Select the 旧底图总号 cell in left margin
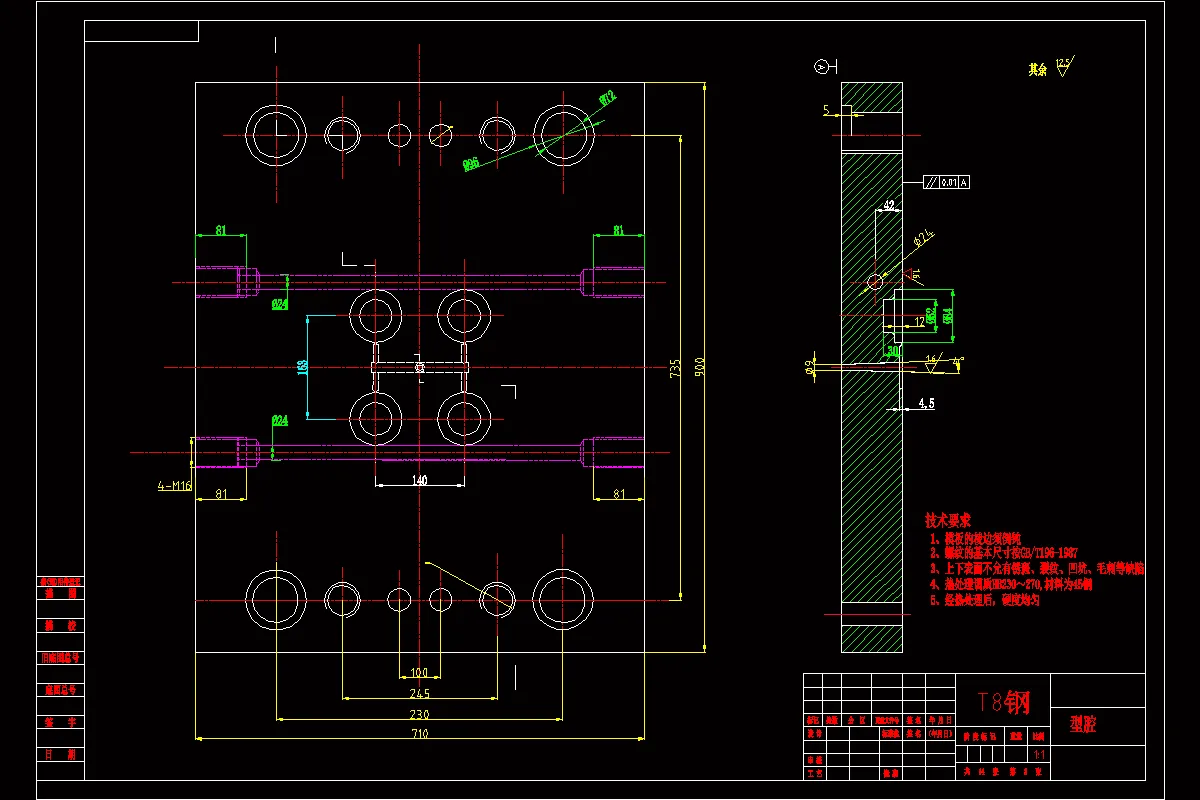 (x=59, y=658)
